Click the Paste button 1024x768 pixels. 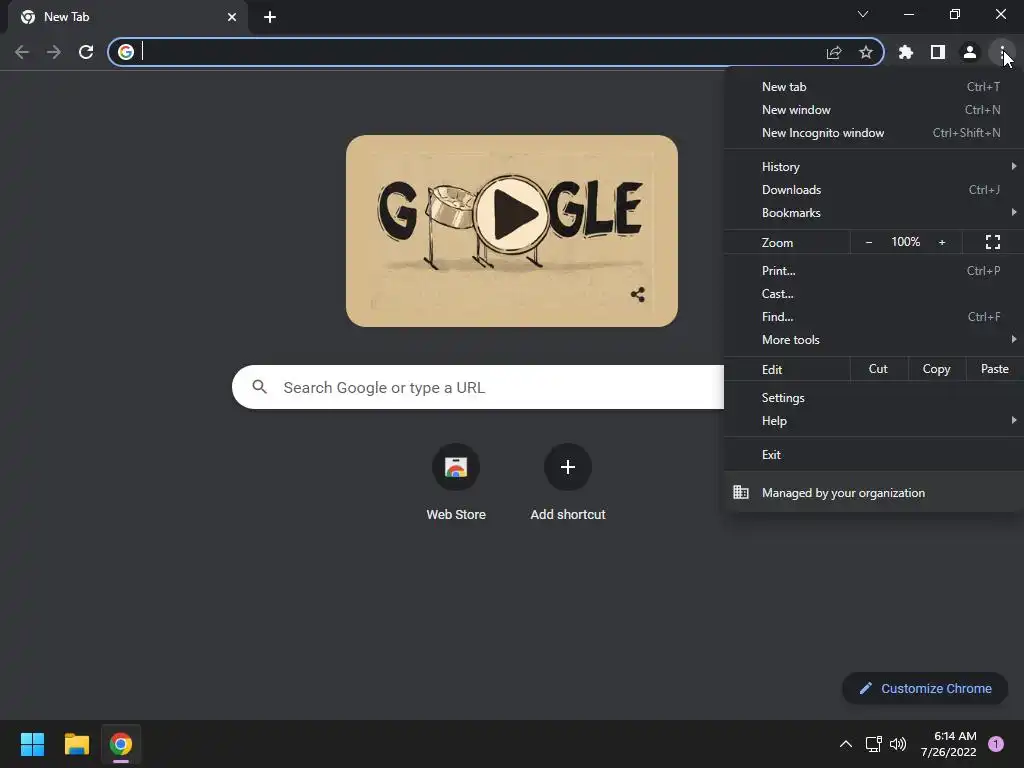pyautogui.click(x=995, y=369)
